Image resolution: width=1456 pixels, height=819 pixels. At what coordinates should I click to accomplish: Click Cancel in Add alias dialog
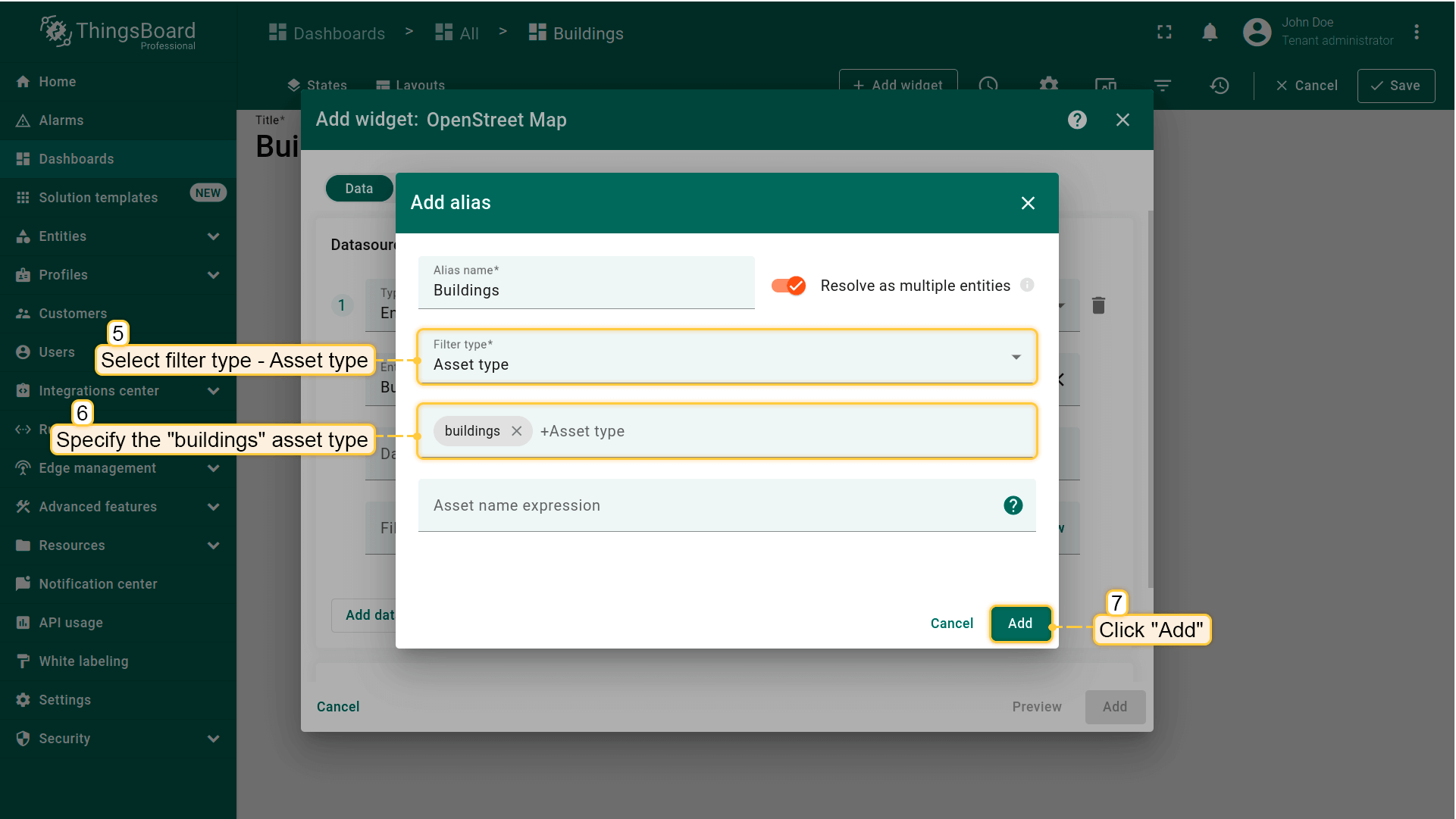pos(951,624)
